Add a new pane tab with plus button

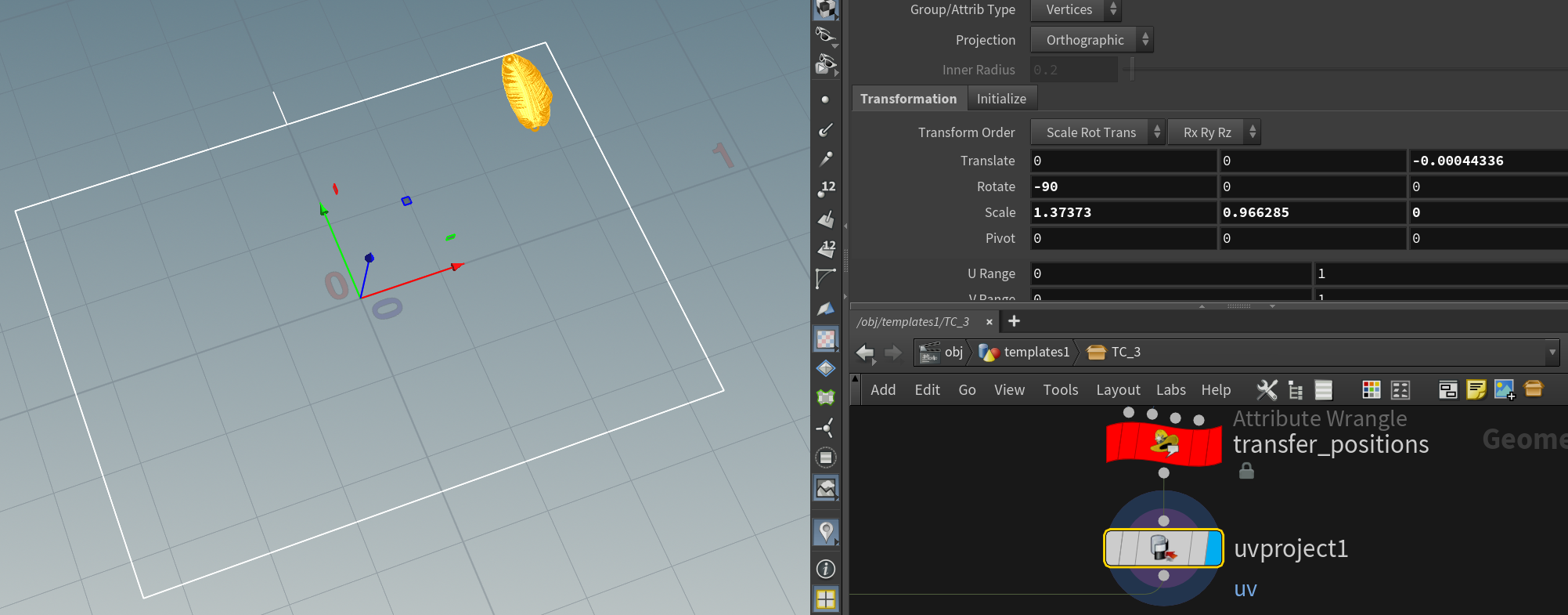tap(1014, 321)
